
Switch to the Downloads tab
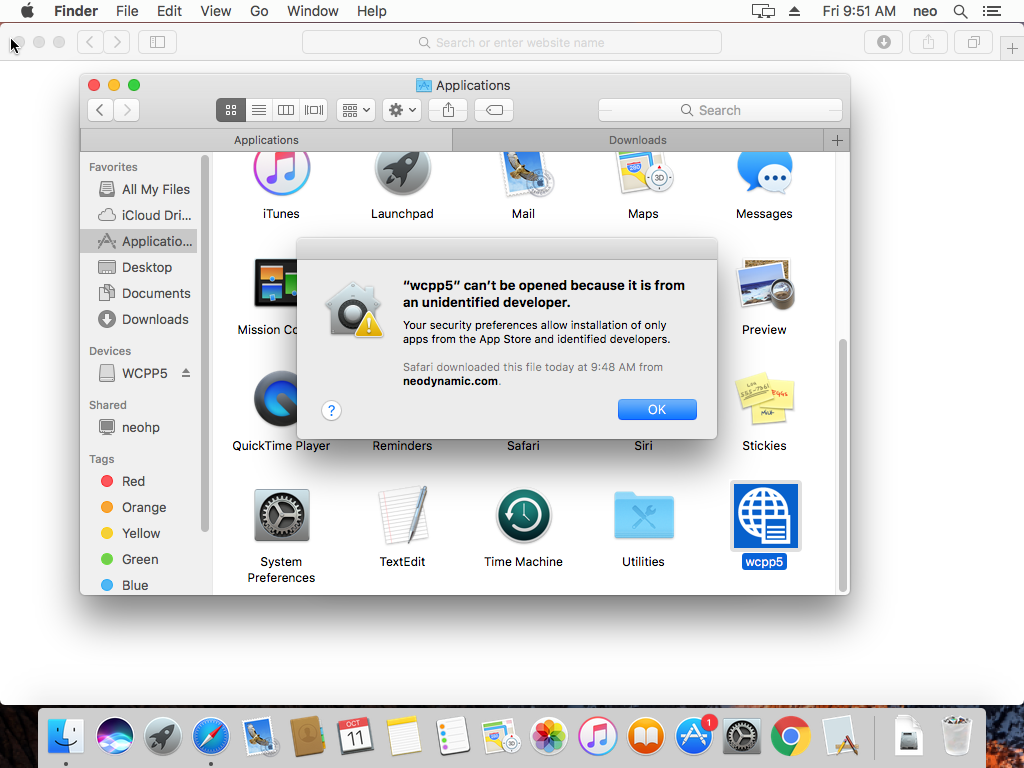pyautogui.click(x=637, y=140)
